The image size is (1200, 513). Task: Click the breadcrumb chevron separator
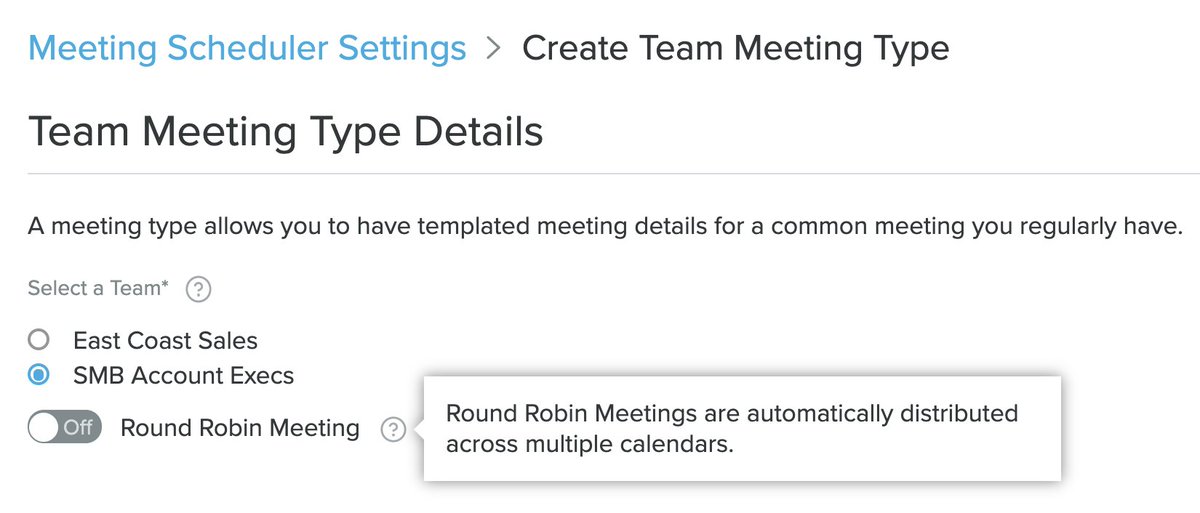493,48
